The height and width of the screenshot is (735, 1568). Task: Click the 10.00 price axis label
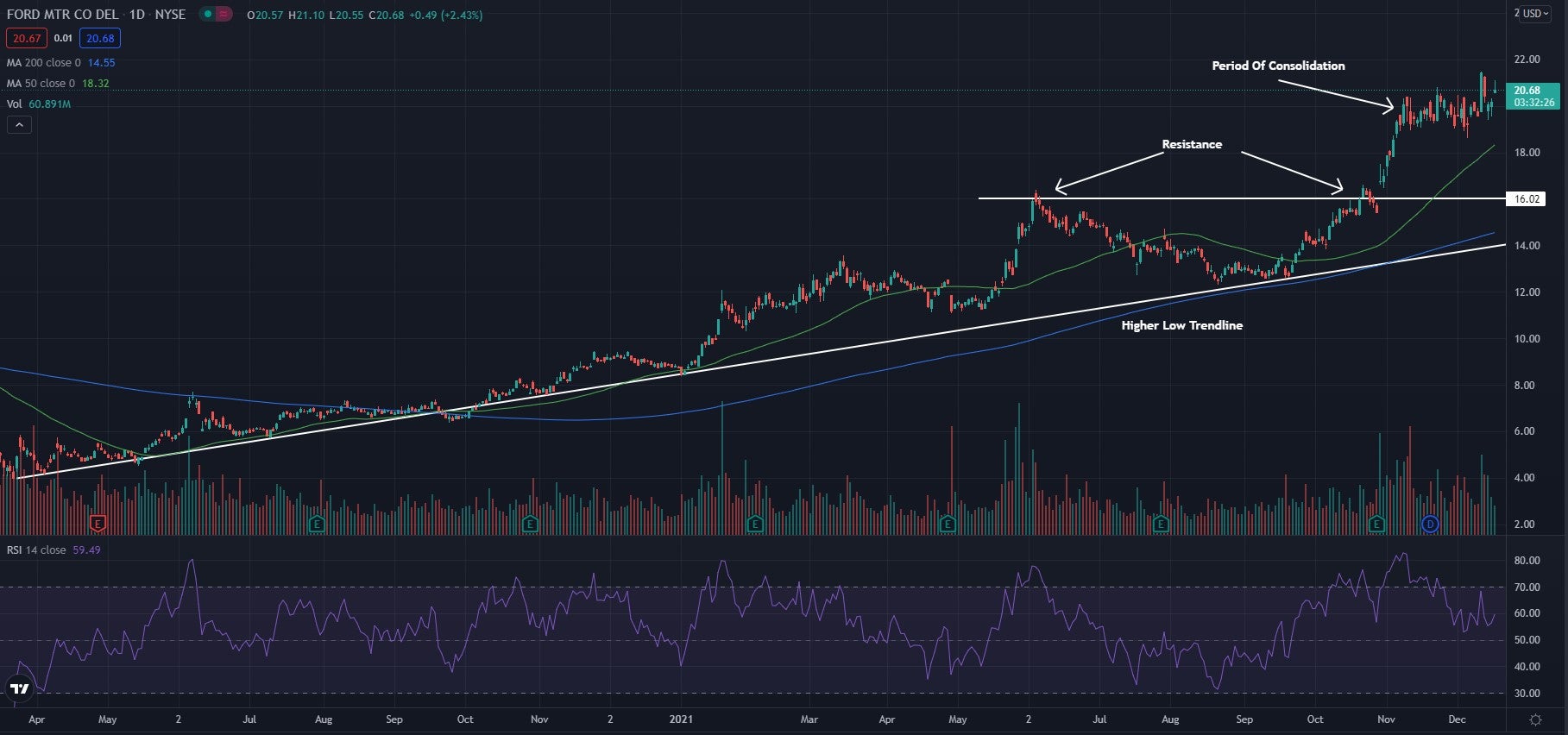click(x=1527, y=339)
